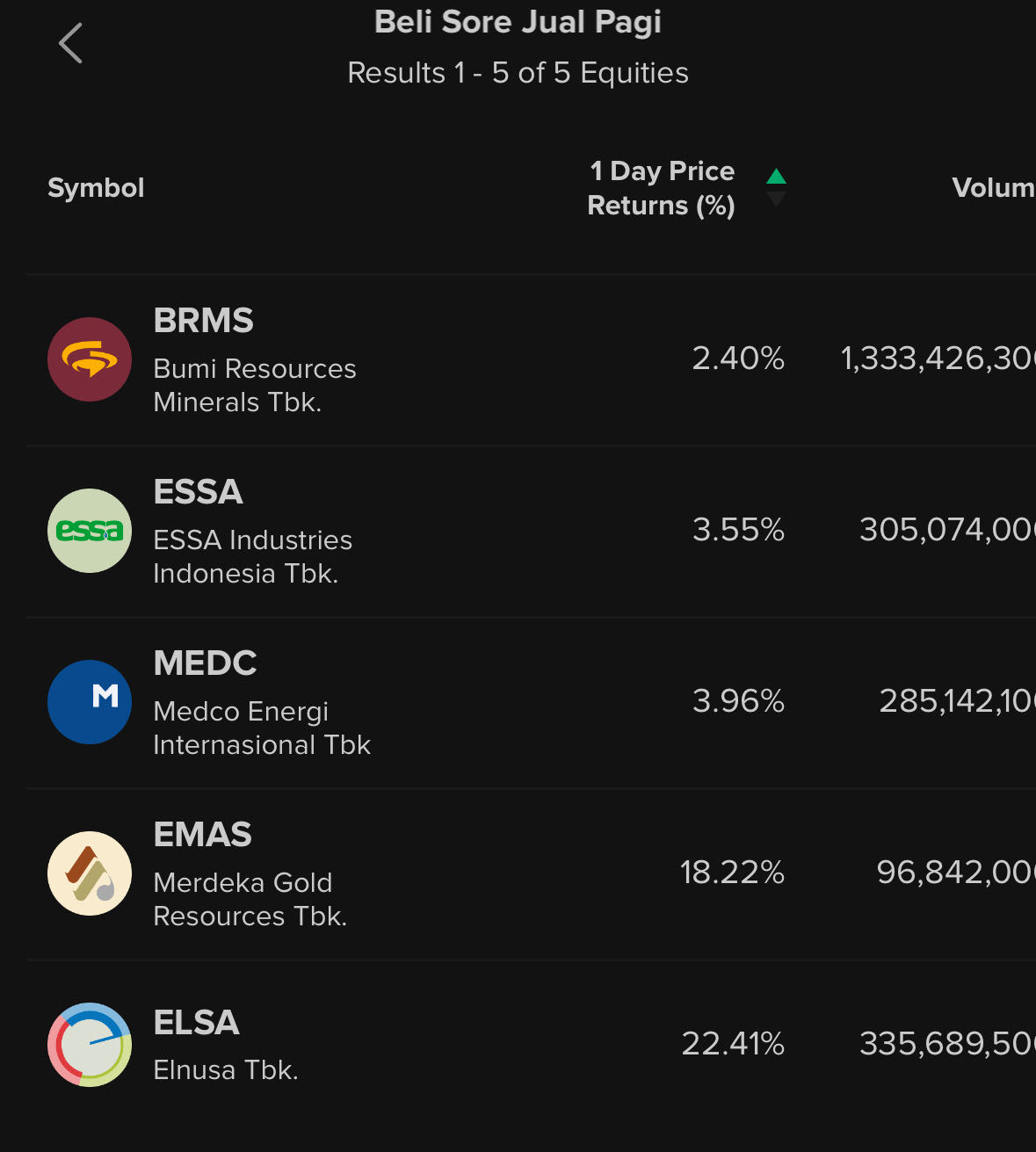1036x1152 pixels.
Task: Open the MEDC stock ticker
Action: coord(206,663)
